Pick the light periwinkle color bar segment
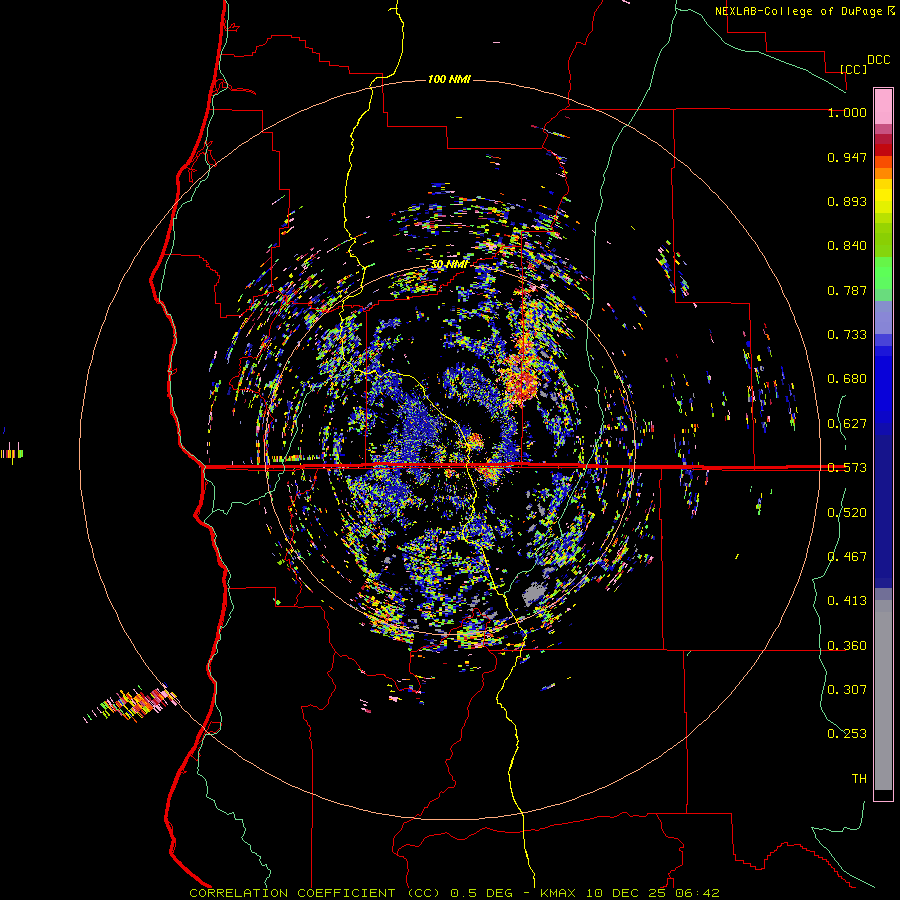900x900 pixels. pos(883,317)
